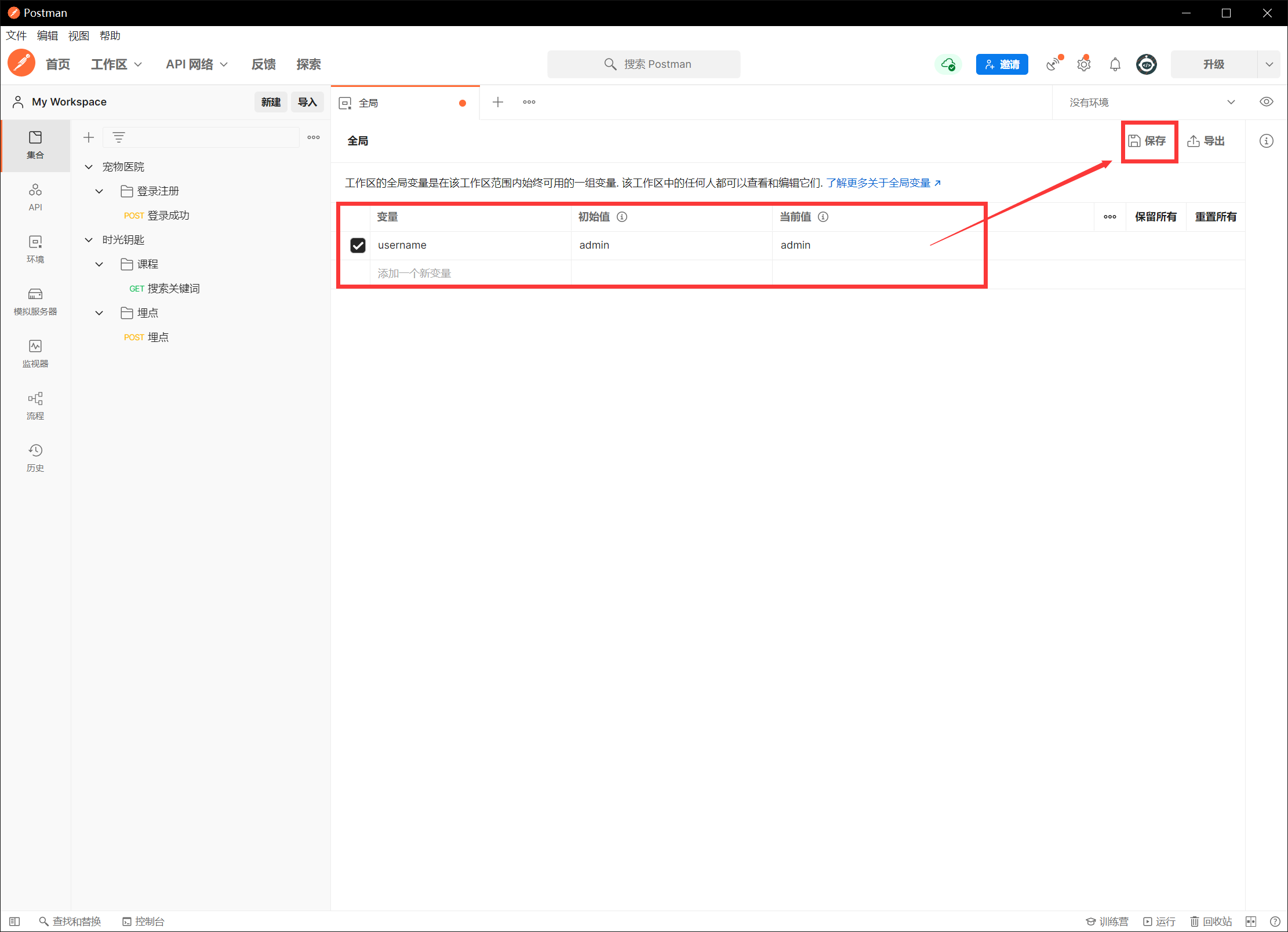Screen dimensions: 1288x932
Task: Toggle the two-pane layout icon in status bar
Action: point(1250,921)
